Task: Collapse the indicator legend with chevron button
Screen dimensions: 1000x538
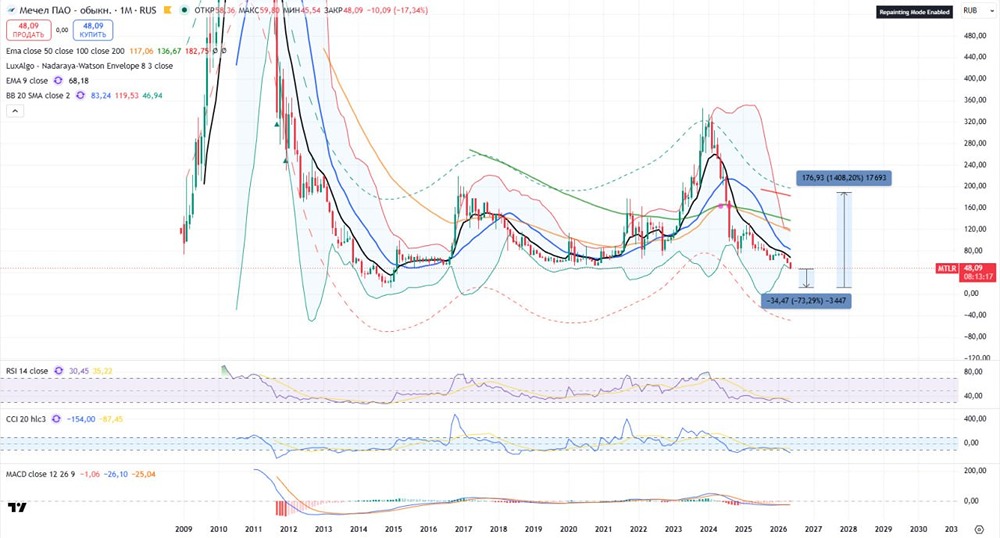Action: click(x=15, y=111)
